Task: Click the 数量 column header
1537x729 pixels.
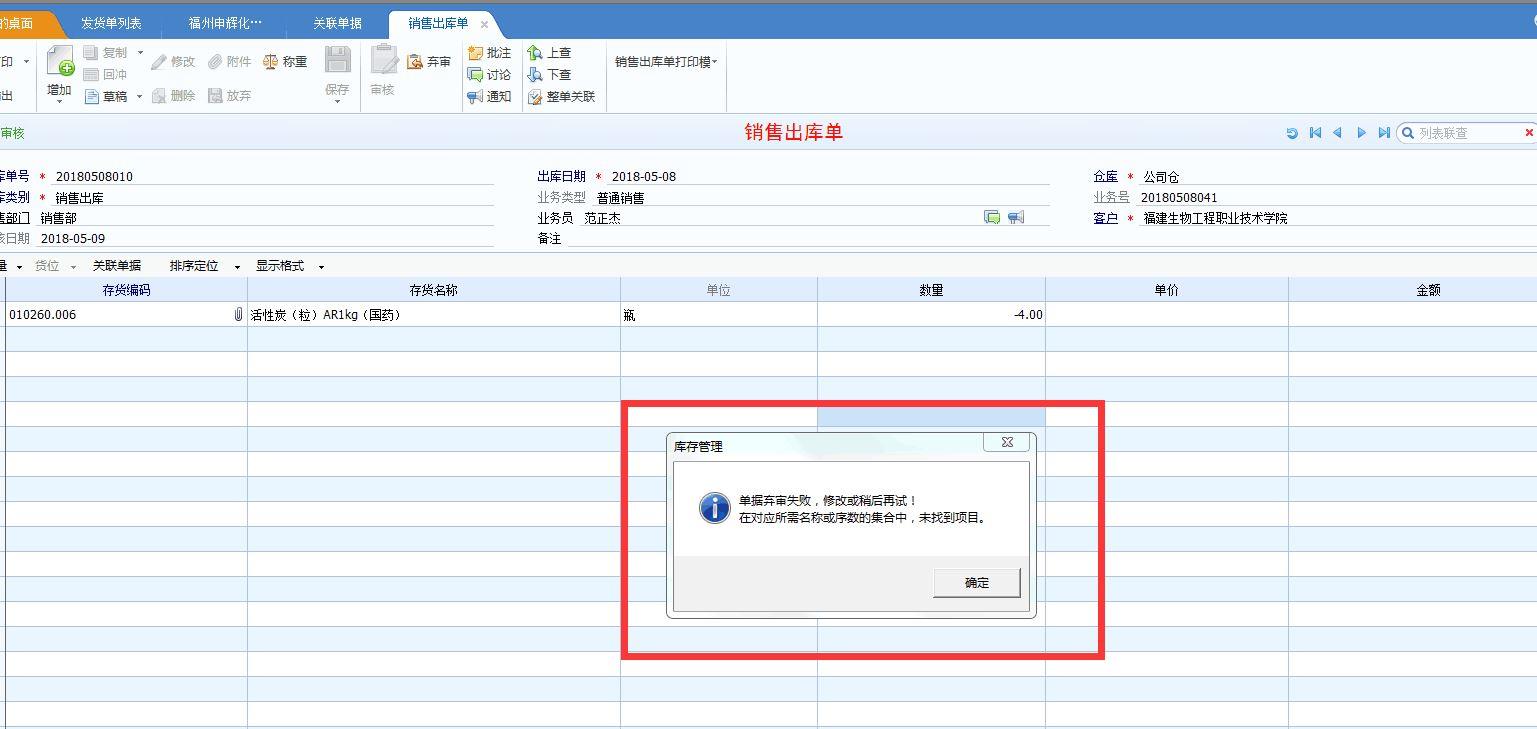Action: pyautogui.click(x=931, y=290)
